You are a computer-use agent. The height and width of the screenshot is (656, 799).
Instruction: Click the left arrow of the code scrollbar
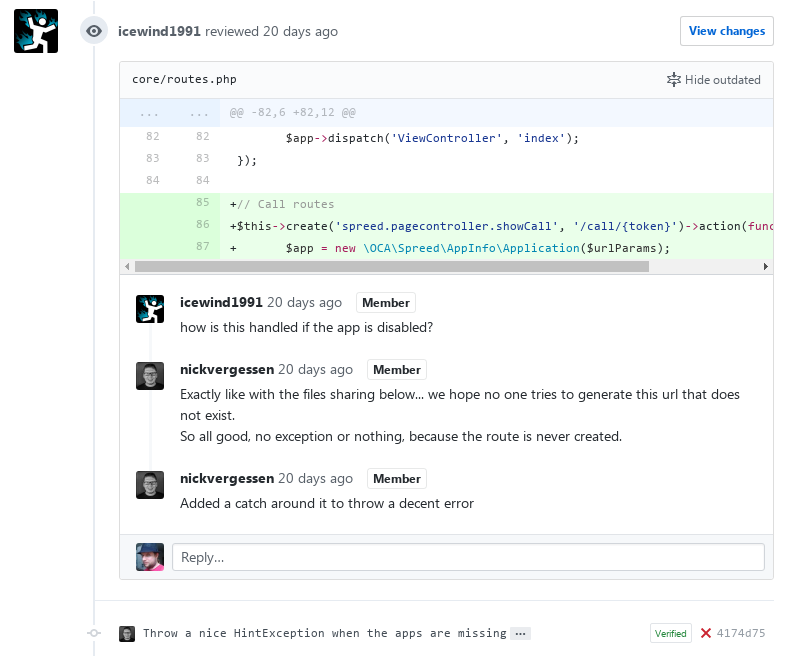click(x=127, y=267)
